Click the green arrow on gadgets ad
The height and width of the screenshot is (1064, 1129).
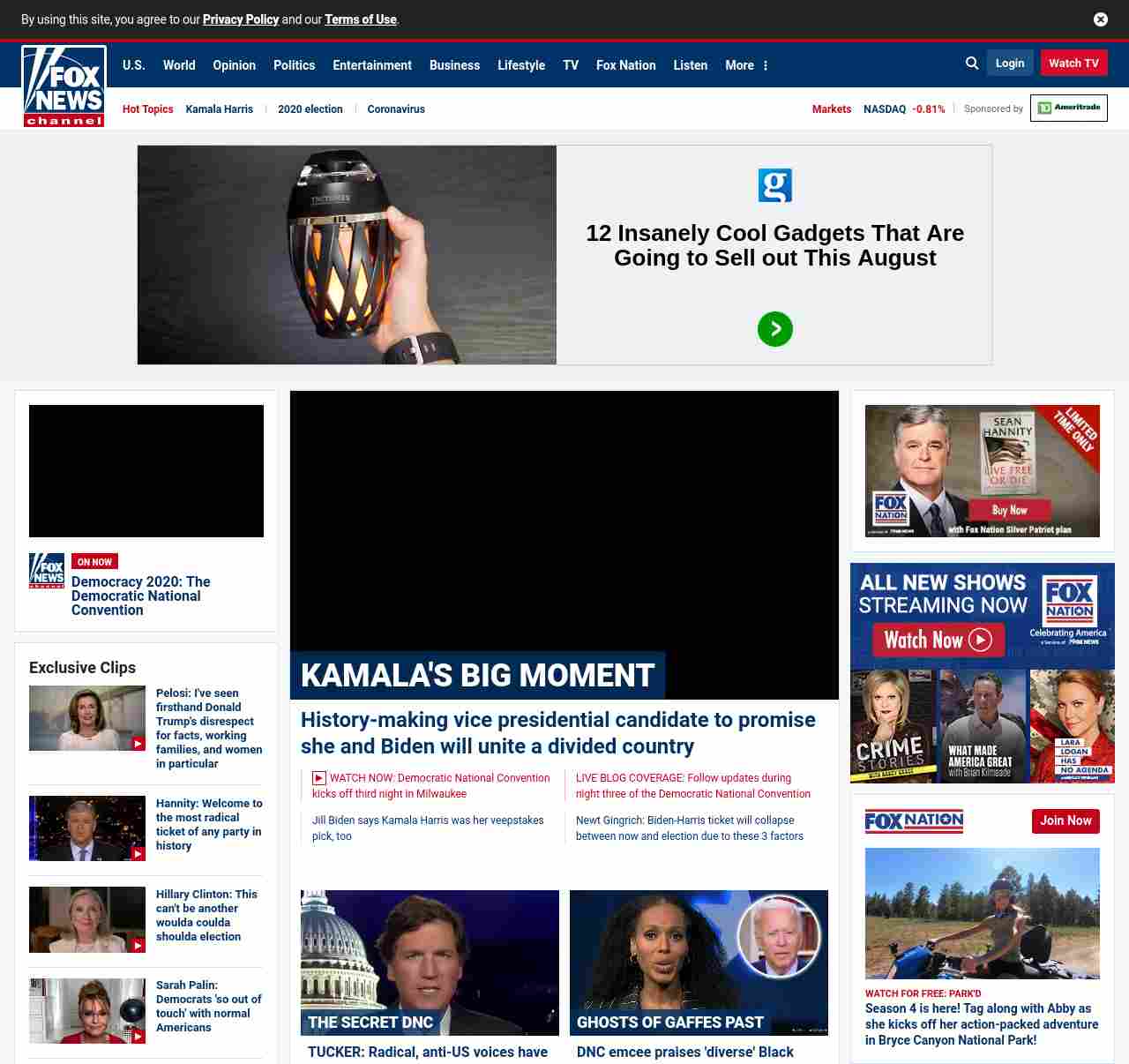coord(774,329)
